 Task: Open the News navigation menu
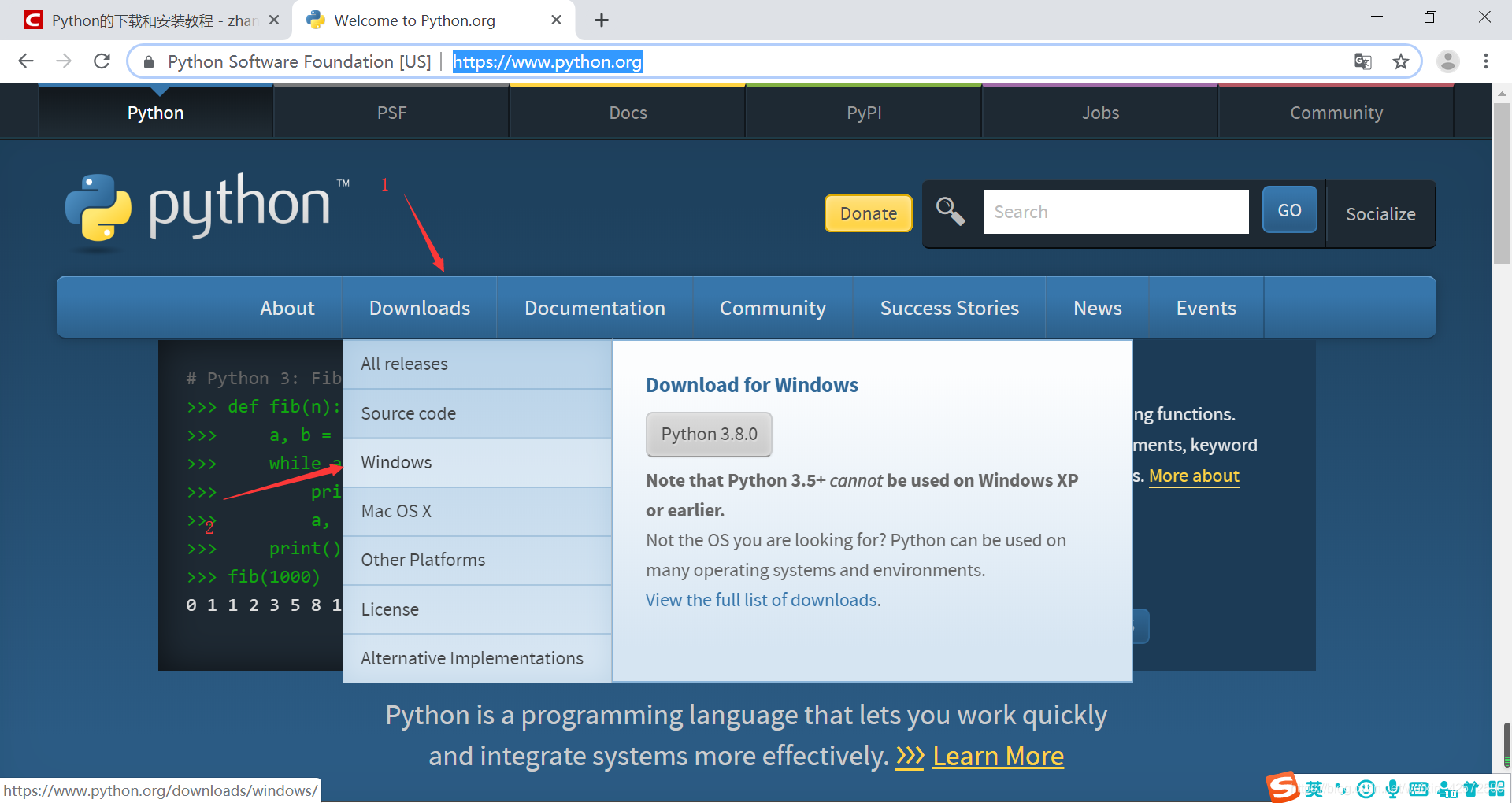click(1098, 308)
